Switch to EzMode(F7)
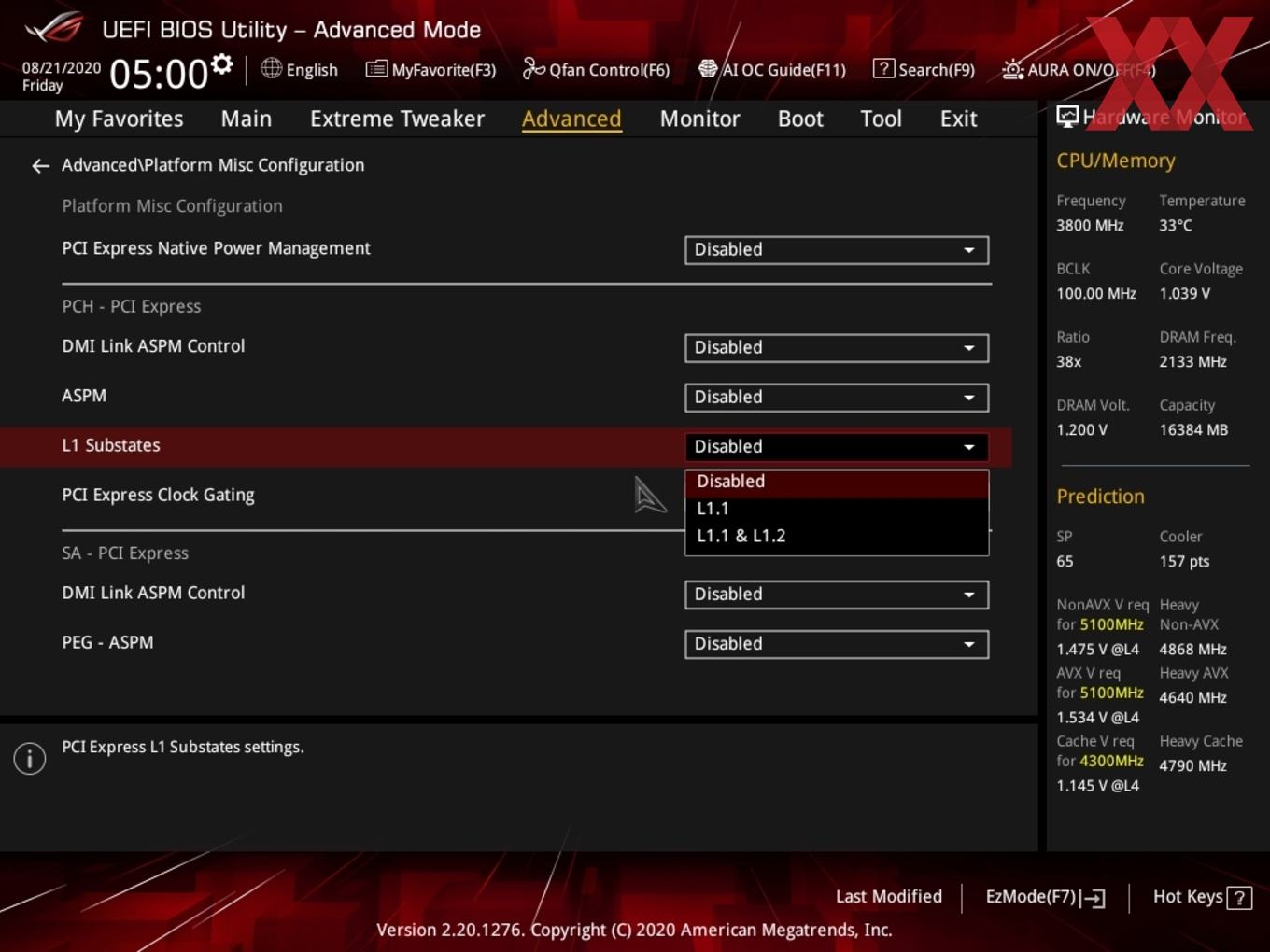The image size is (1270, 952). pos(1045,897)
